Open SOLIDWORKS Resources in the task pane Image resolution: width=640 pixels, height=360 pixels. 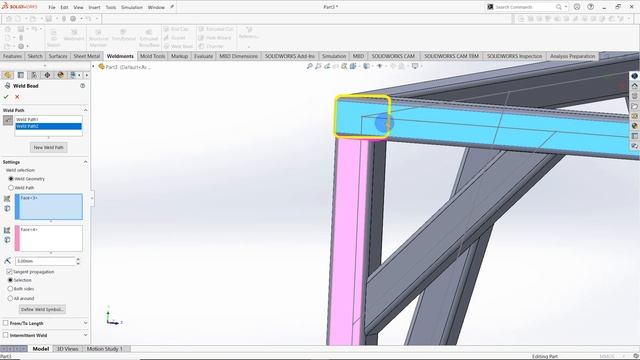(x=635, y=86)
